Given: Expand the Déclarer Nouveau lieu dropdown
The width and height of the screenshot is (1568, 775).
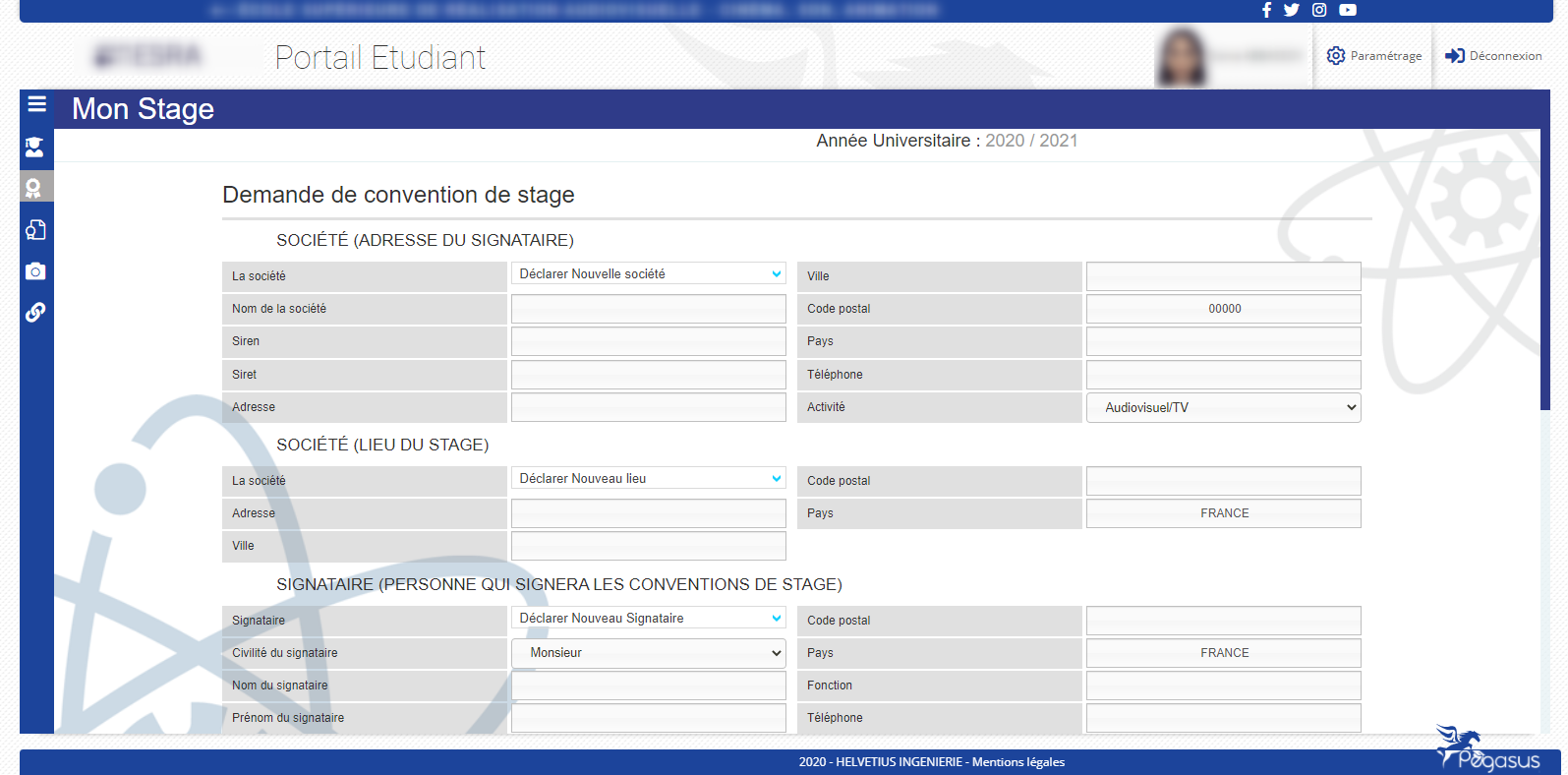Looking at the screenshot, I should coord(649,479).
